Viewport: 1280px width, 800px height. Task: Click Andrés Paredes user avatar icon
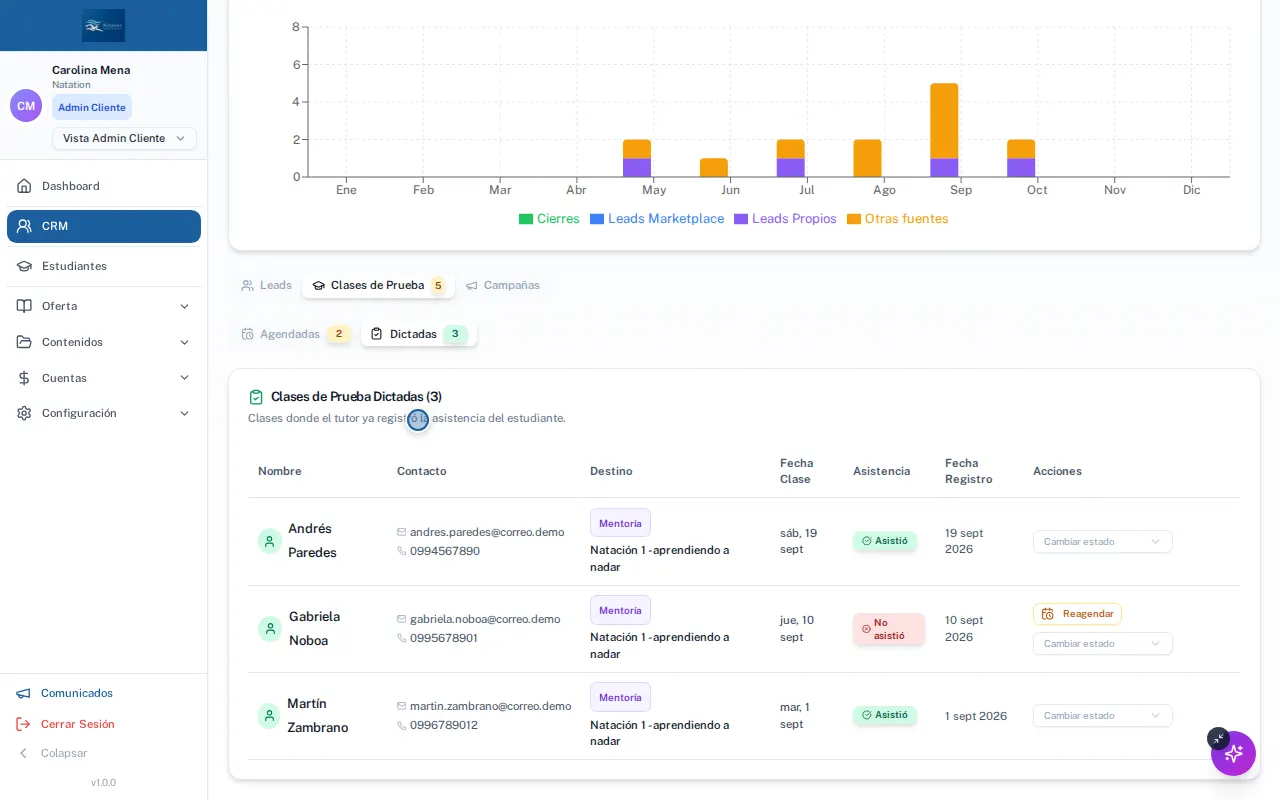[x=270, y=541]
